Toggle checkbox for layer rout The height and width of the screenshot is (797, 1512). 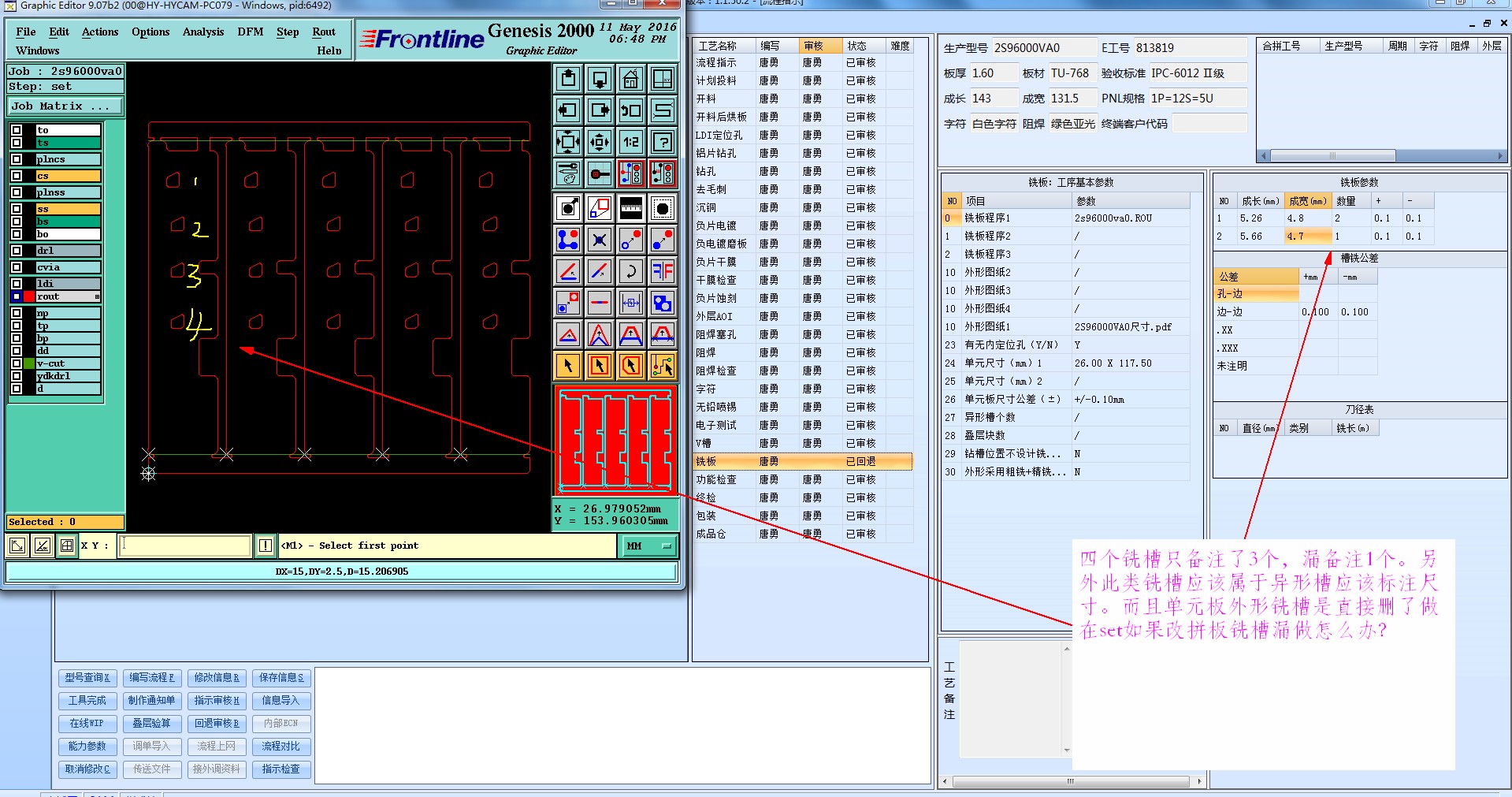16,296
